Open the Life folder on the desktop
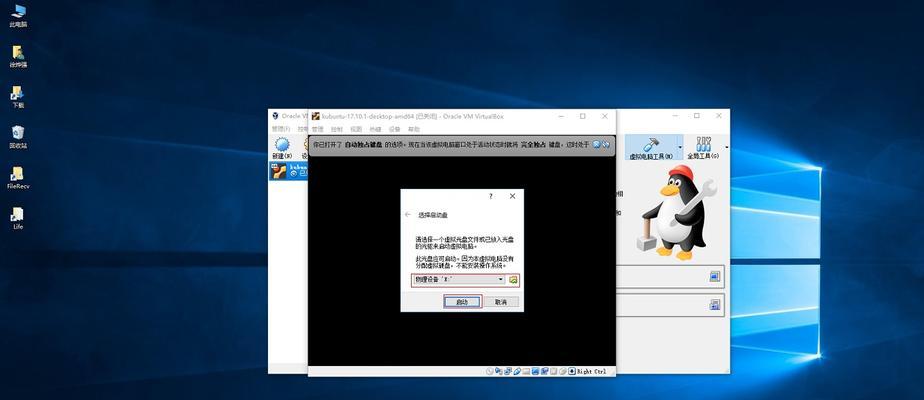 (18, 218)
